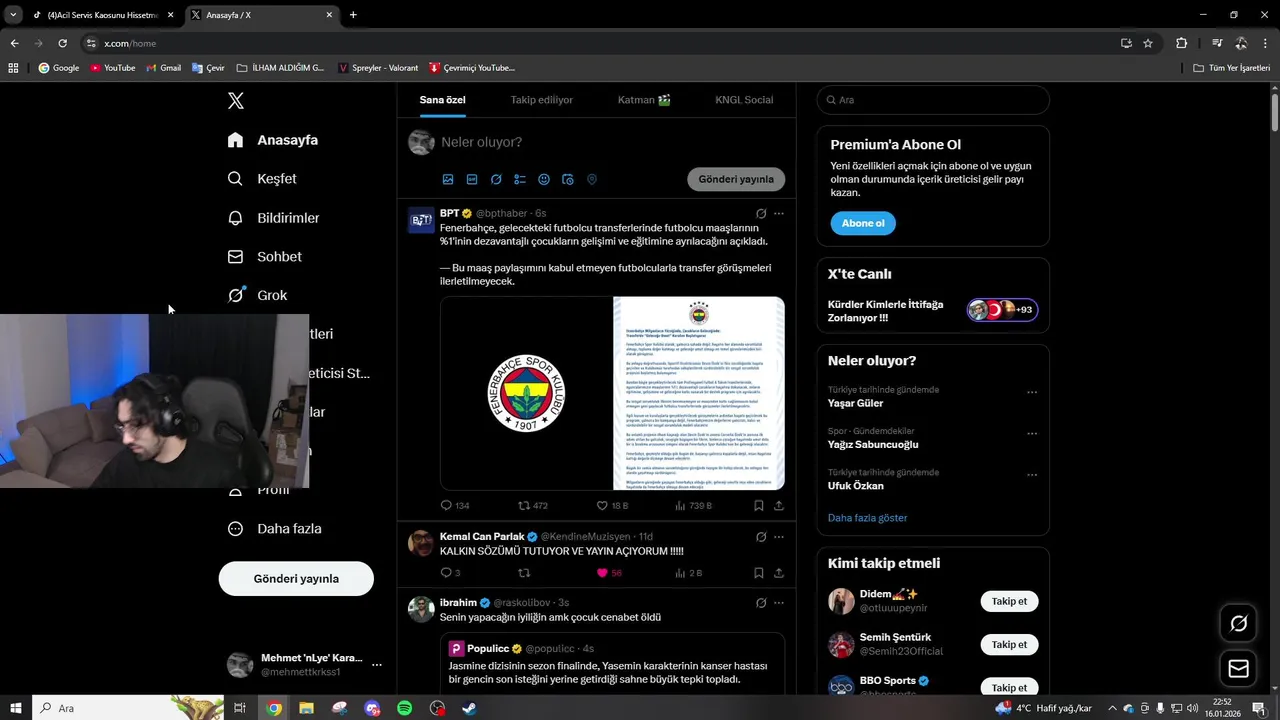Click Grok image icon in composer
Image resolution: width=1280 pixels, height=720 pixels.
(x=496, y=180)
